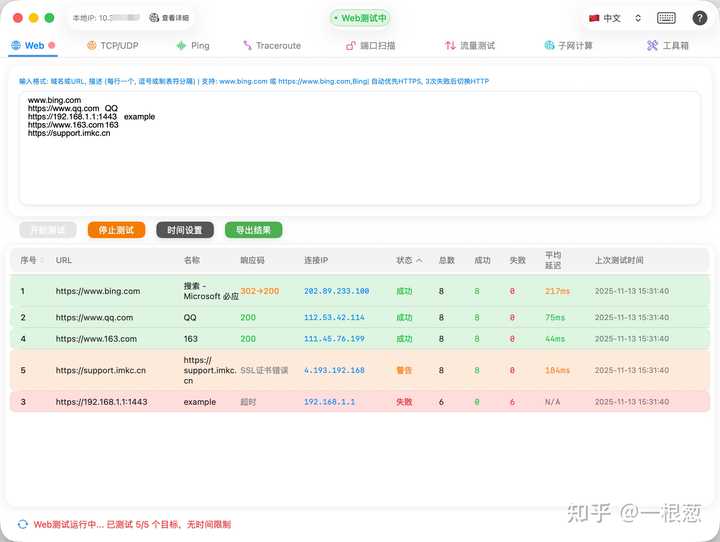
Task: Switch to the TCP/UDP tab
Action: click(x=112, y=45)
